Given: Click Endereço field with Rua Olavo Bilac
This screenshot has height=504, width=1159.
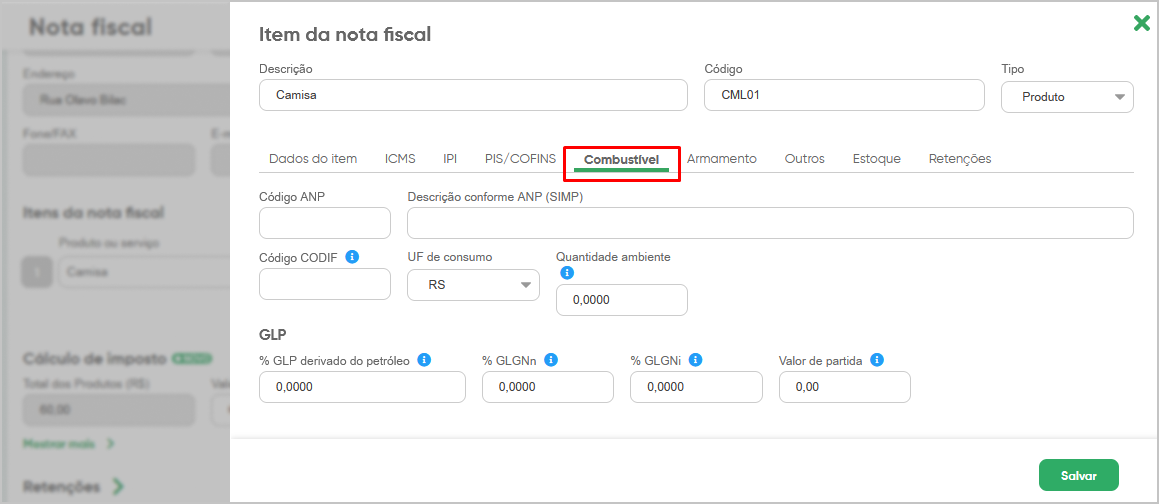Looking at the screenshot, I should 126,100.
